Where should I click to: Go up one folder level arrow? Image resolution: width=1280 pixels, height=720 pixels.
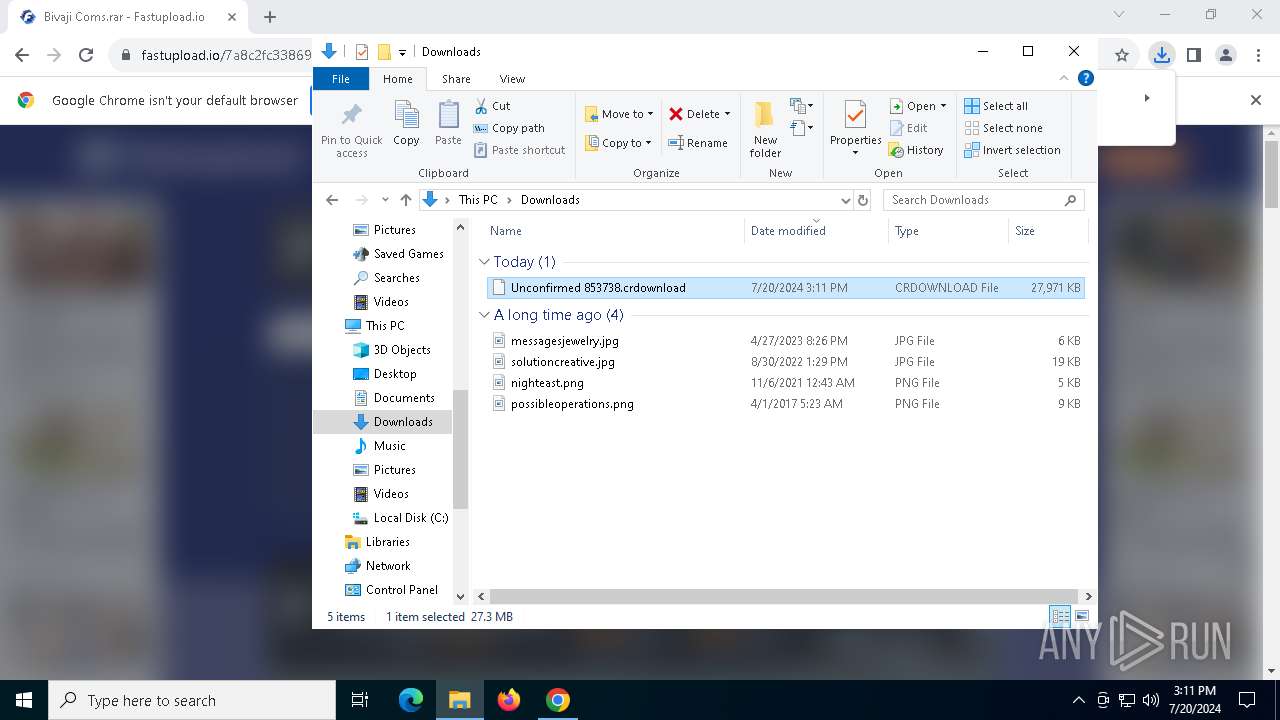(x=405, y=200)
